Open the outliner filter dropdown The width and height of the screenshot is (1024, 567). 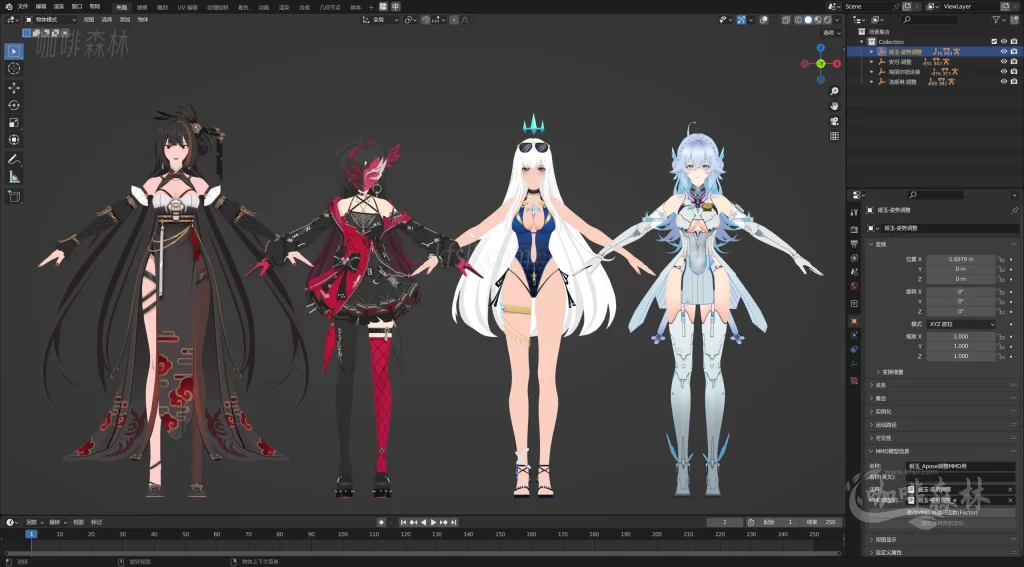point(998,20)
